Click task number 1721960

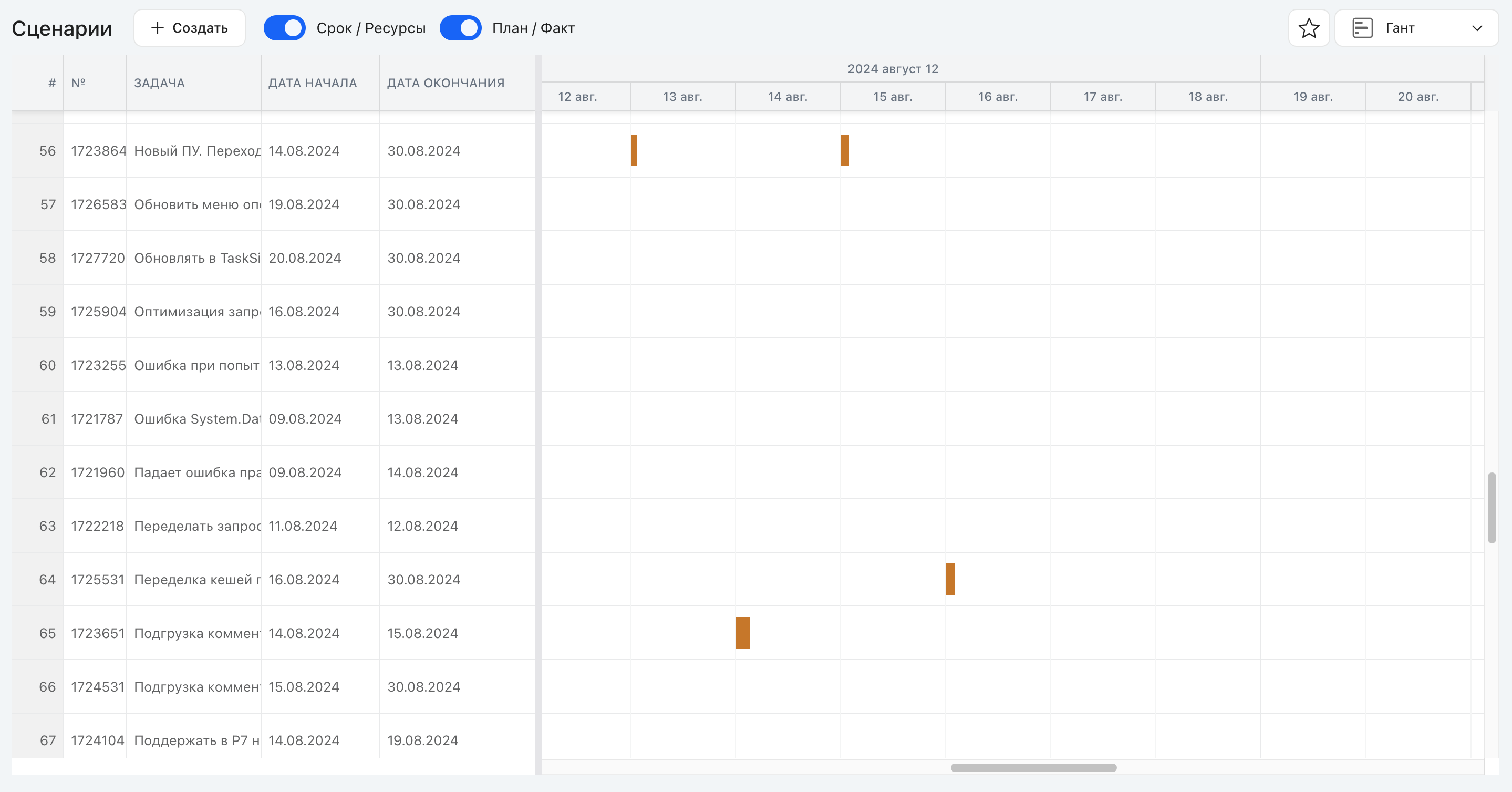point(98,472)
